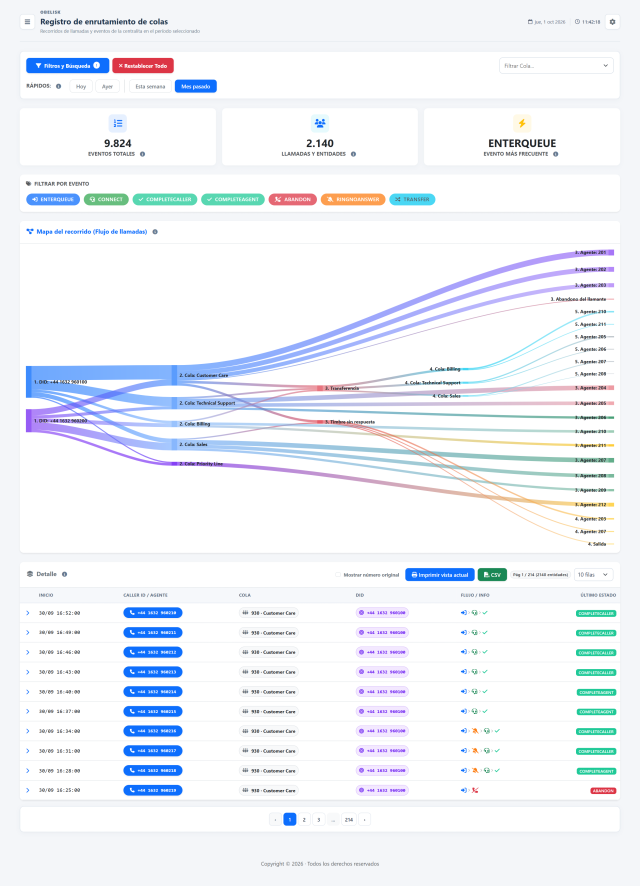Select the Esta semana quick range
The height and width of the screenshot is (886, 640).
(150, 86)
